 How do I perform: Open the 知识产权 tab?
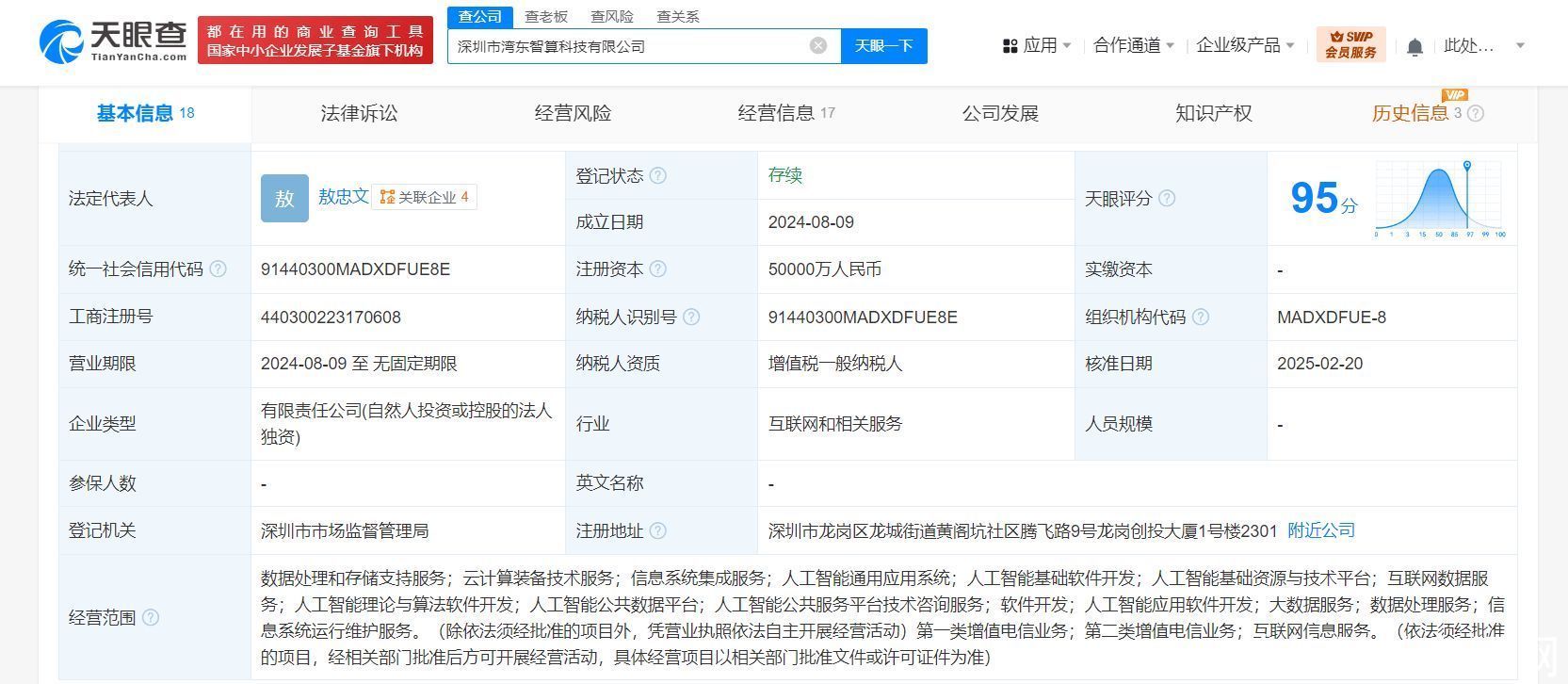click(1213, 114)
